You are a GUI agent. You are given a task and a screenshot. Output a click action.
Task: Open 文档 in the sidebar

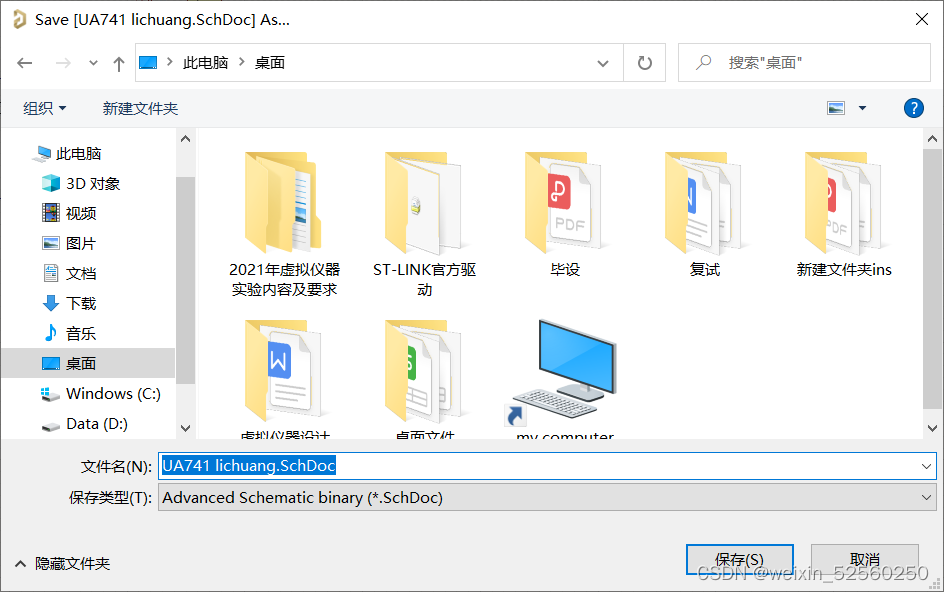pyautogui.click(x=69, y=273)
